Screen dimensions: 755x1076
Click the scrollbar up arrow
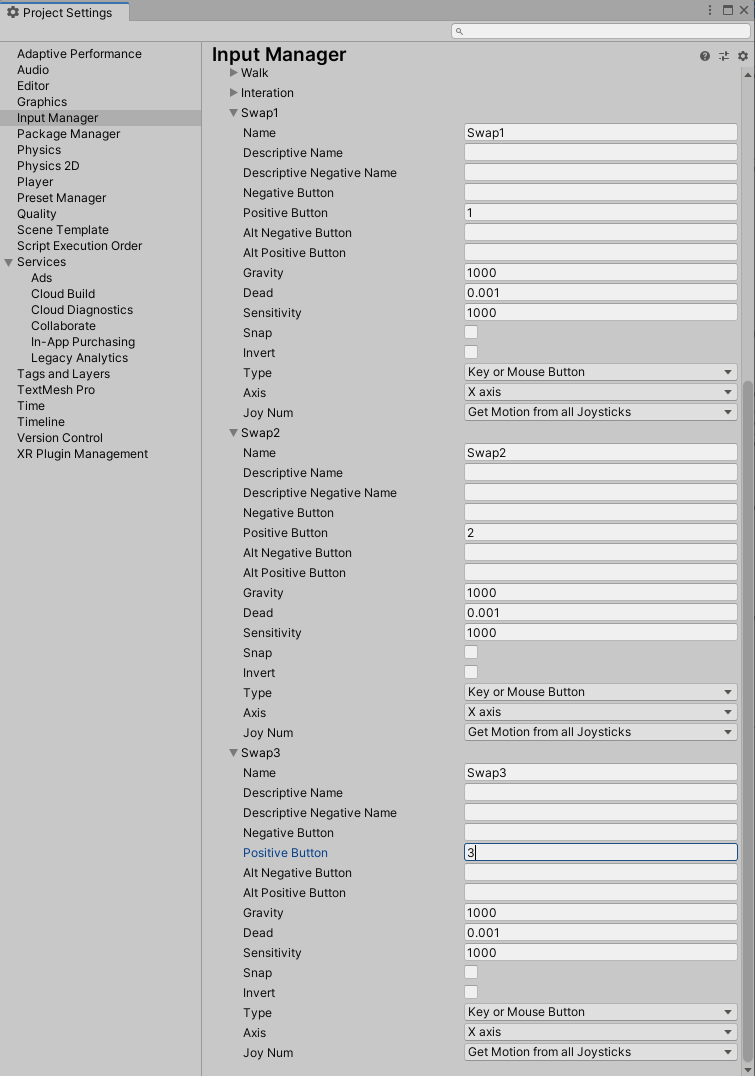point(747,74)
